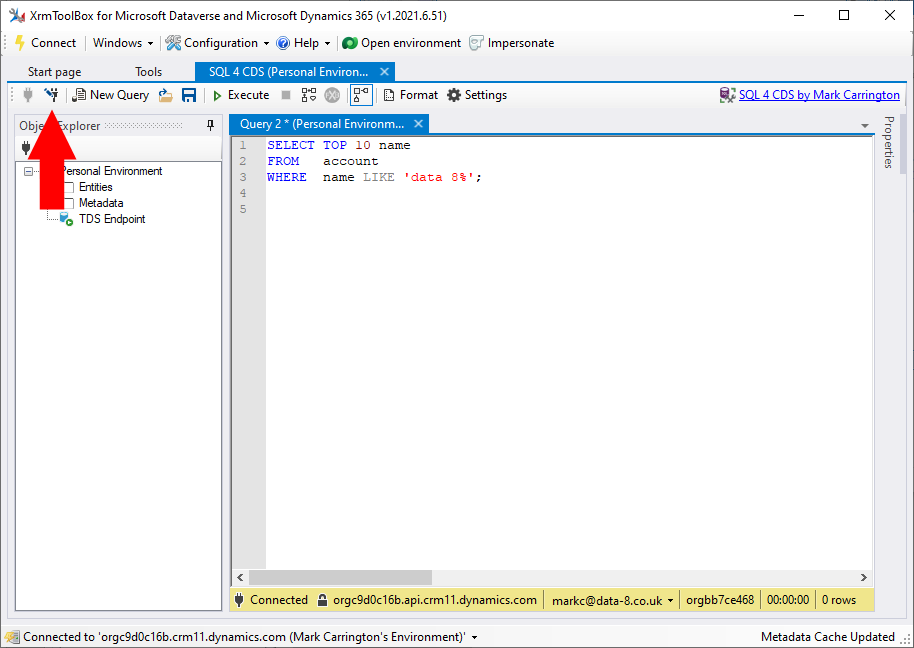914x648 pixels.
Task: Switch to the Tools tab
Action: coord(148,72)
